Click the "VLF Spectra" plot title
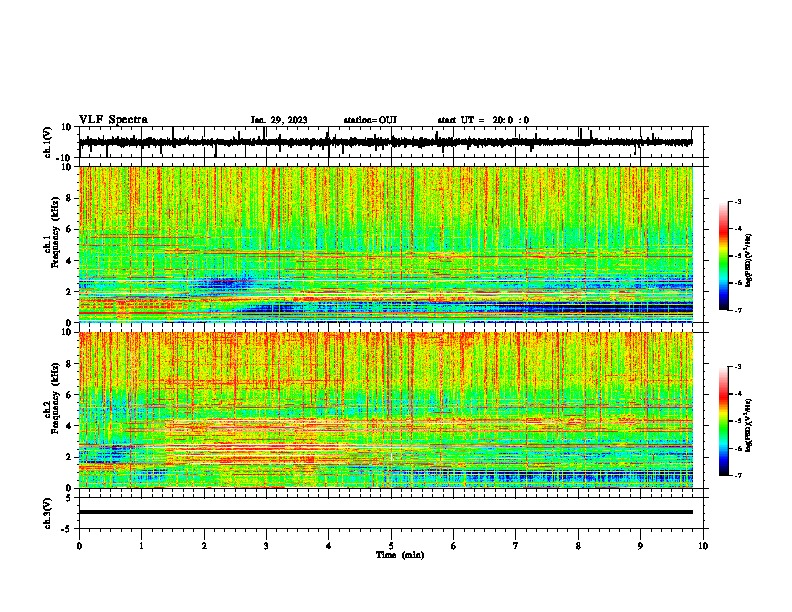 (113, 120)
